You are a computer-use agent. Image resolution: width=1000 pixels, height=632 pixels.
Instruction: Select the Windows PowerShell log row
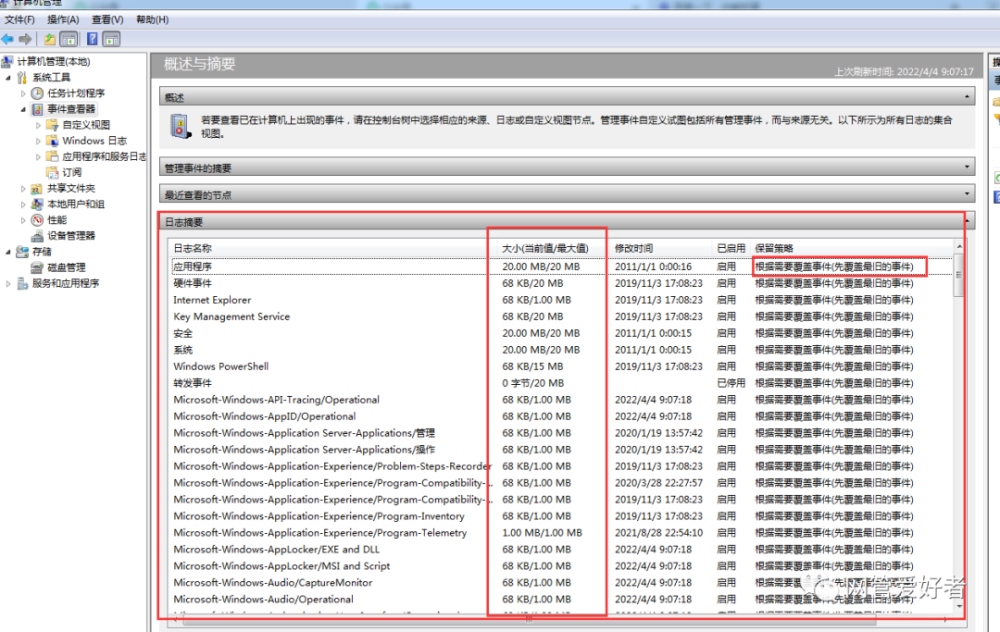click(x=561, y=366)
